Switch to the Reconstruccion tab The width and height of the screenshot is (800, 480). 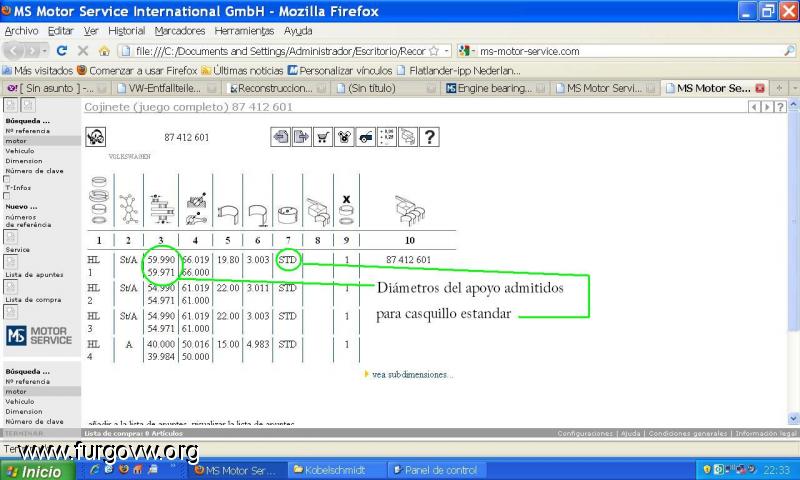(x=277, y=88)
